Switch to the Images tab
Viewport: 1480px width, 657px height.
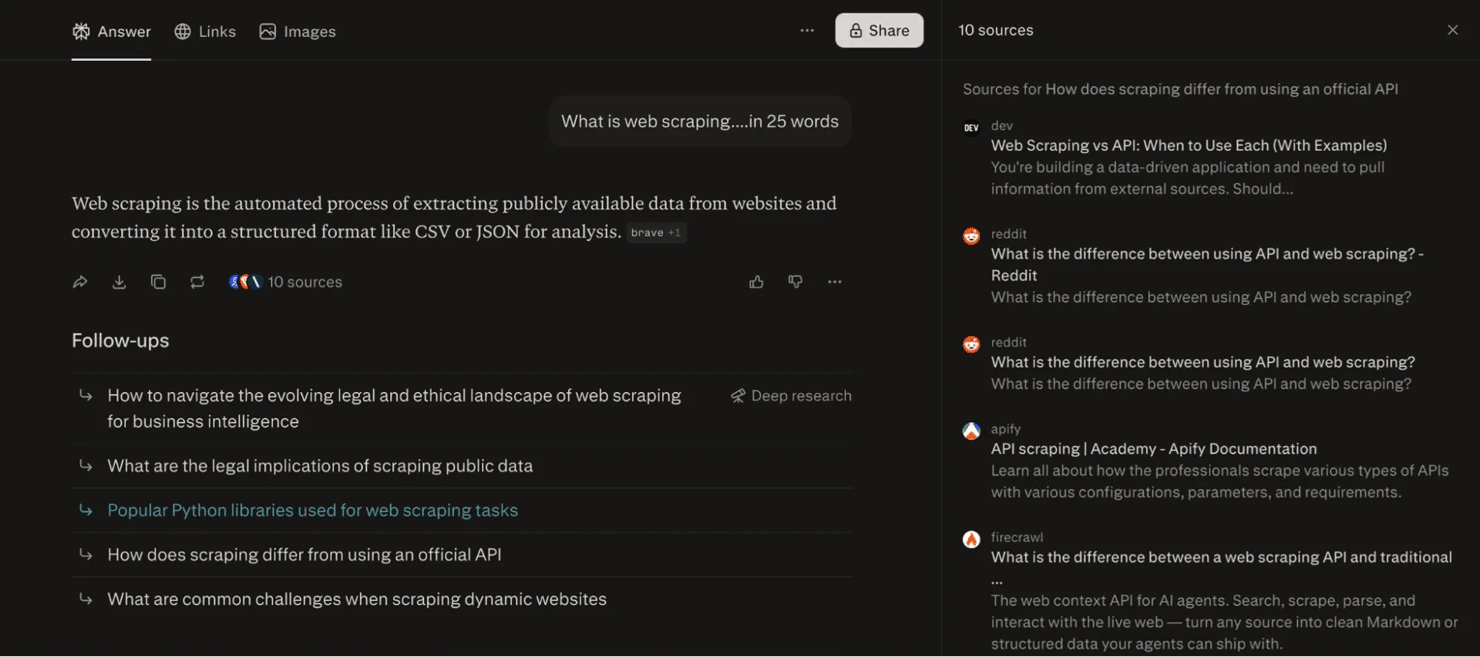297,31
